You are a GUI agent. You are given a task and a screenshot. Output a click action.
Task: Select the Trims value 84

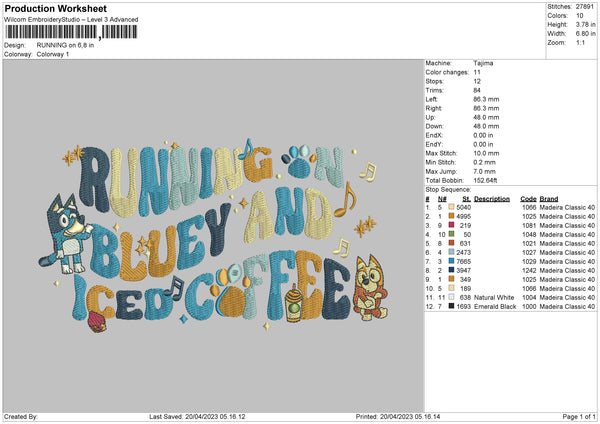(x=477, y=90)
